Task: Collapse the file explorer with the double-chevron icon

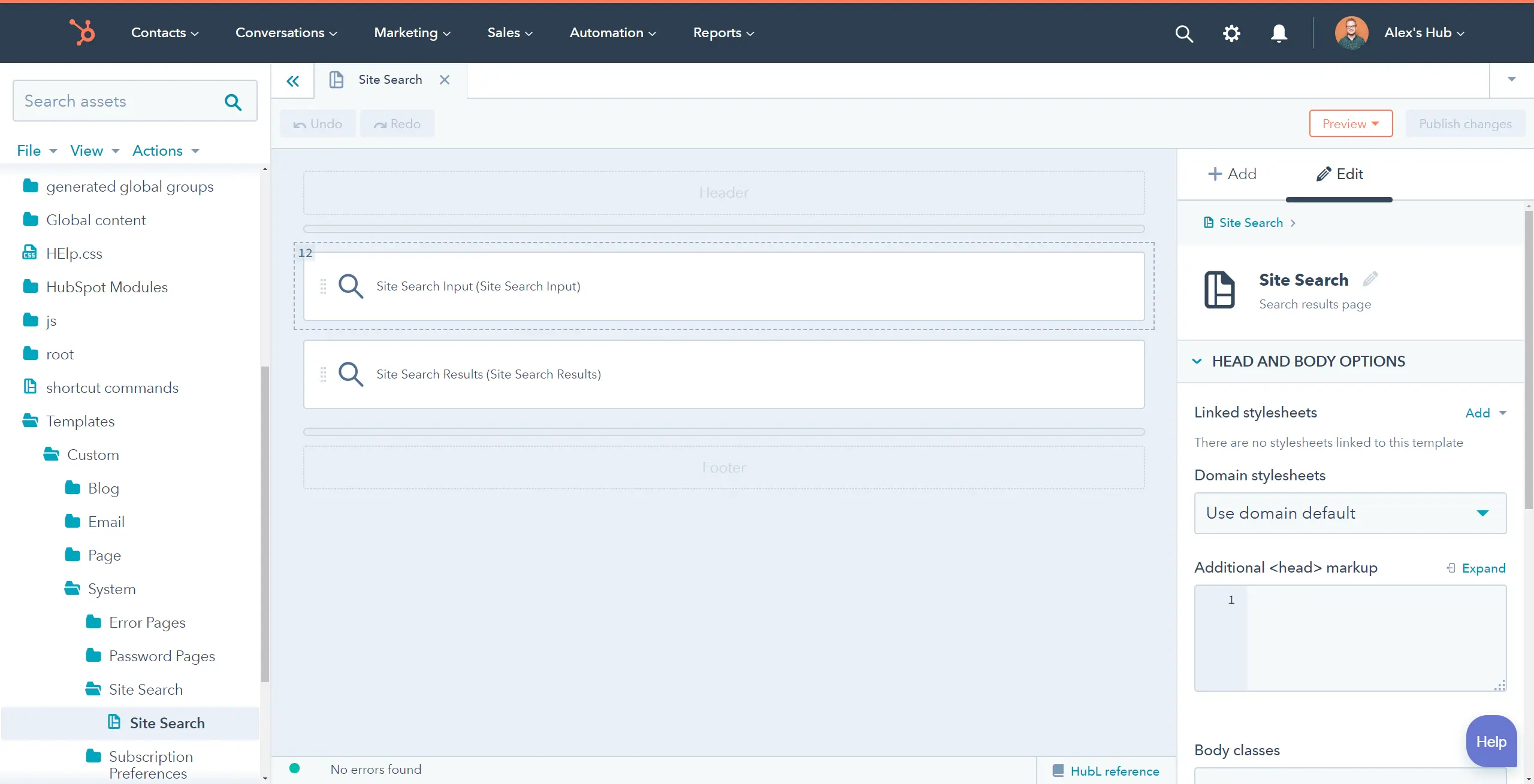Action: coord(293,80)
